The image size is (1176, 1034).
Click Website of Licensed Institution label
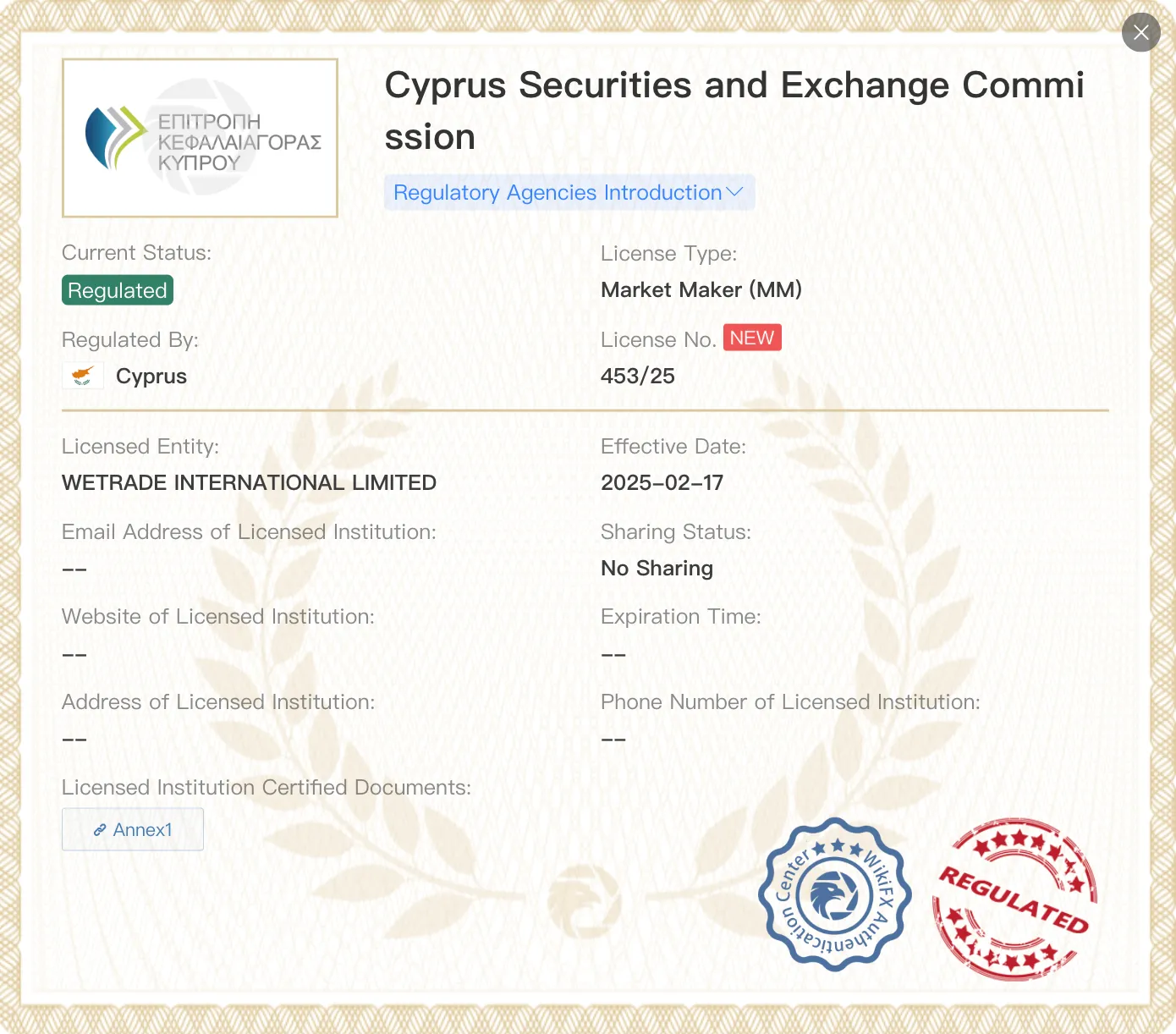point(217,616)
